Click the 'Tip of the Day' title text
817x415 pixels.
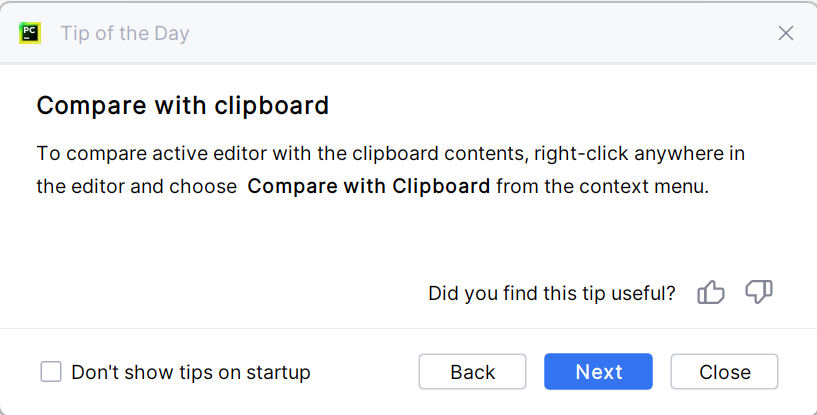tap(125, 33)
